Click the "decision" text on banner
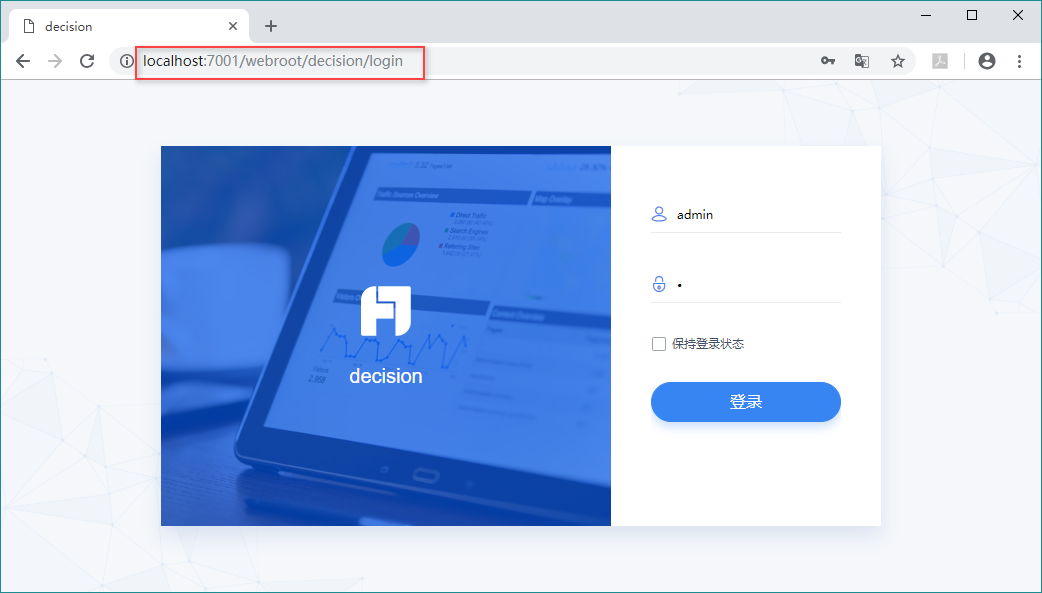 click(x=386, y=376)
